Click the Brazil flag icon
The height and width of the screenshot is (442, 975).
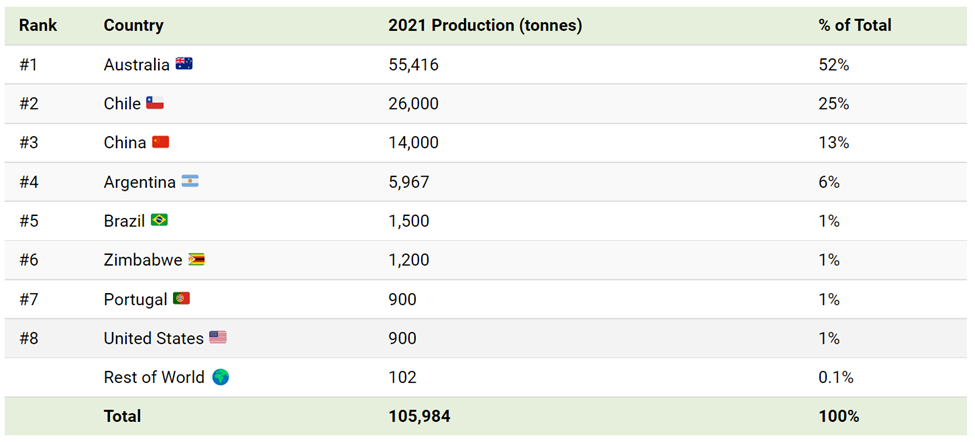159,220
